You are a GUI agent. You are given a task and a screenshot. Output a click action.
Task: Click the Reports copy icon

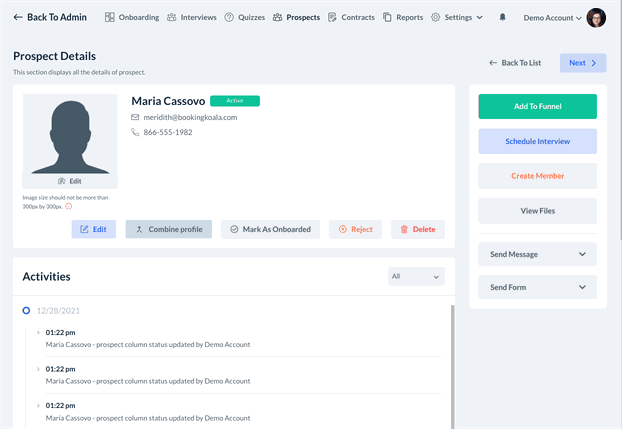387,17
